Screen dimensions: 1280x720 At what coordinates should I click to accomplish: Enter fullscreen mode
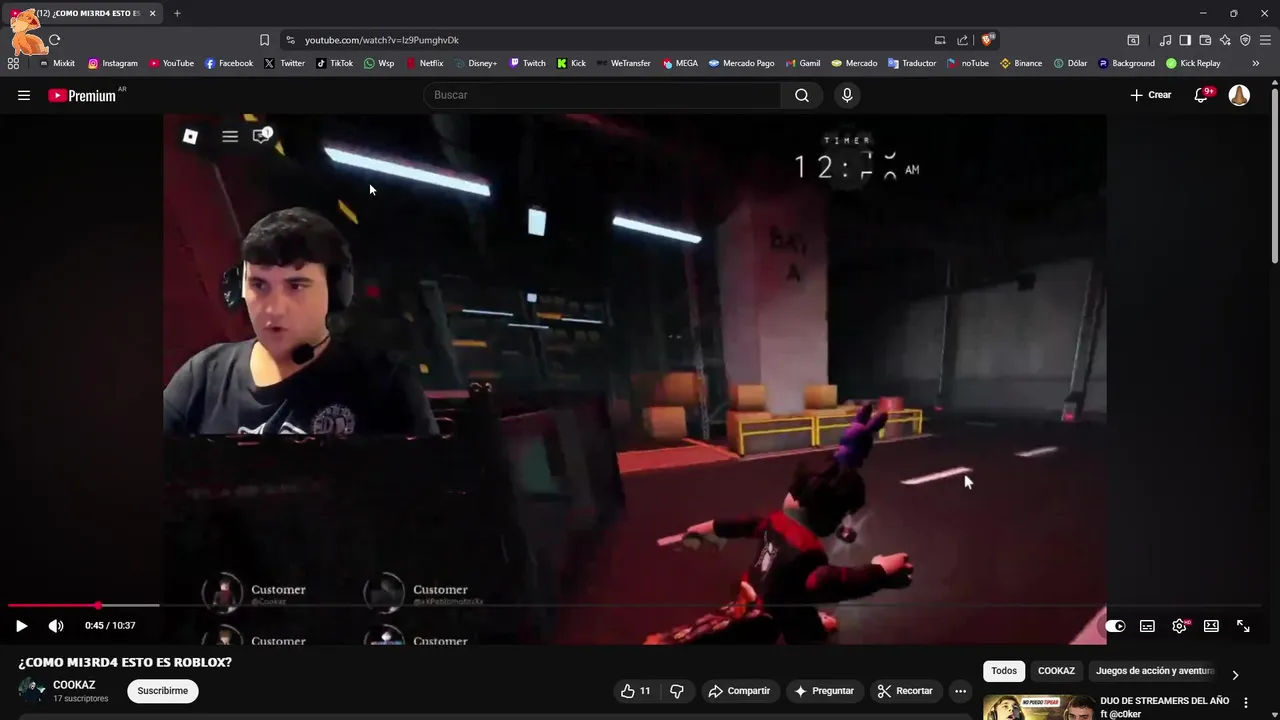click(1243, 626)
